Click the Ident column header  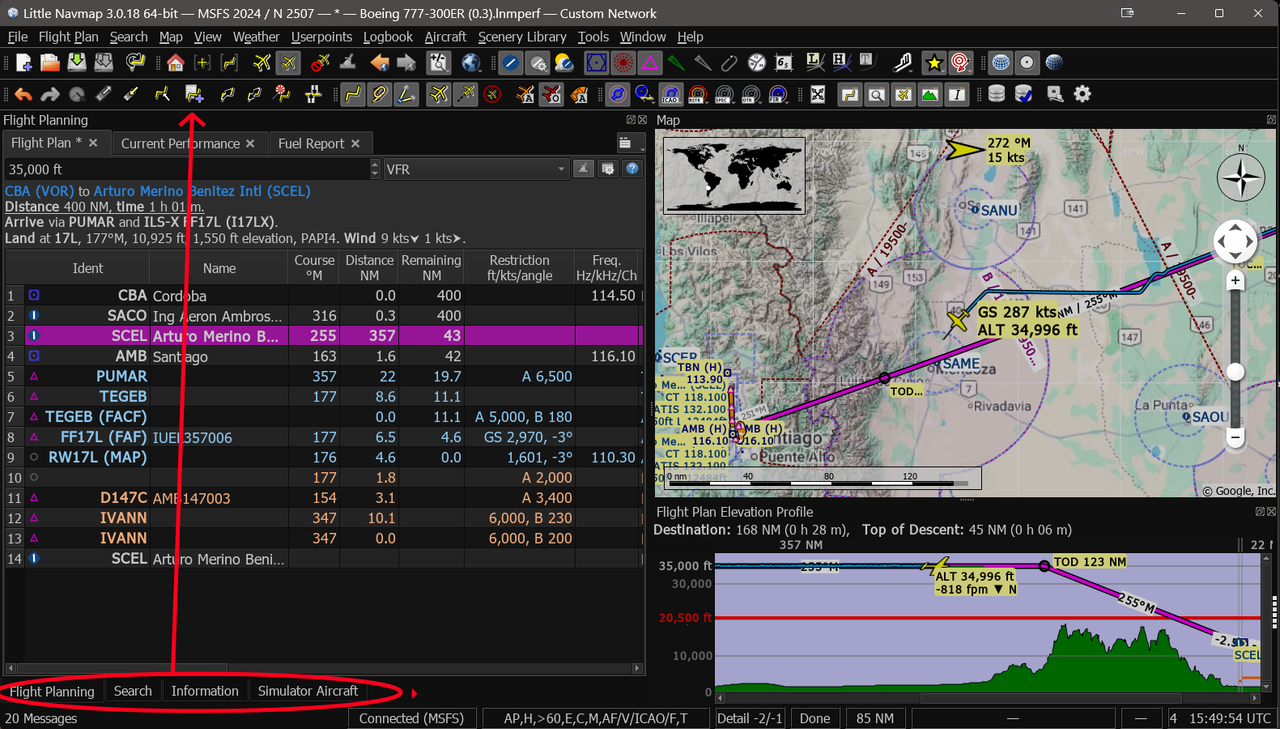[x=88, y=268]
